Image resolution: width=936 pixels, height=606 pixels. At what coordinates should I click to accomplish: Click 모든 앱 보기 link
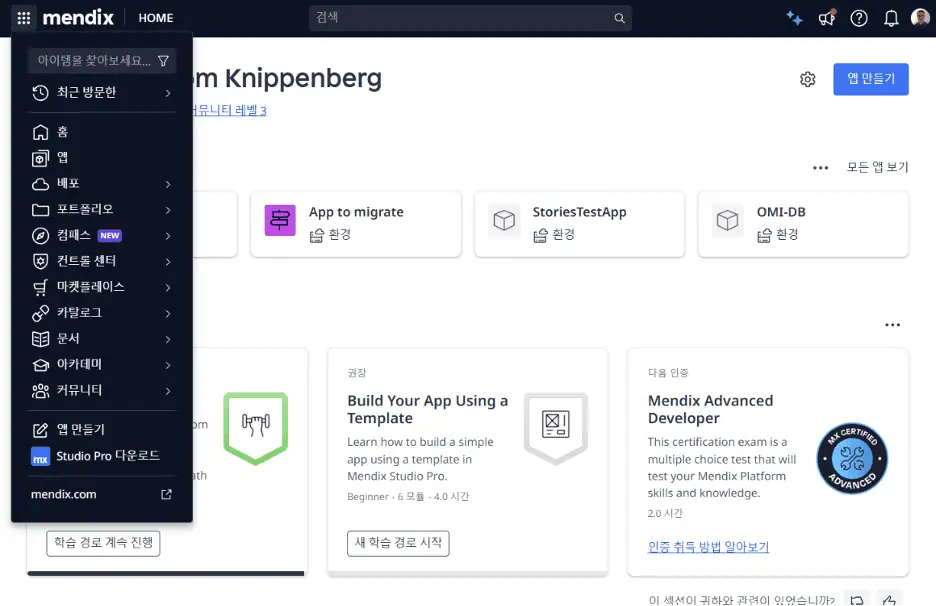coord(878,167)
